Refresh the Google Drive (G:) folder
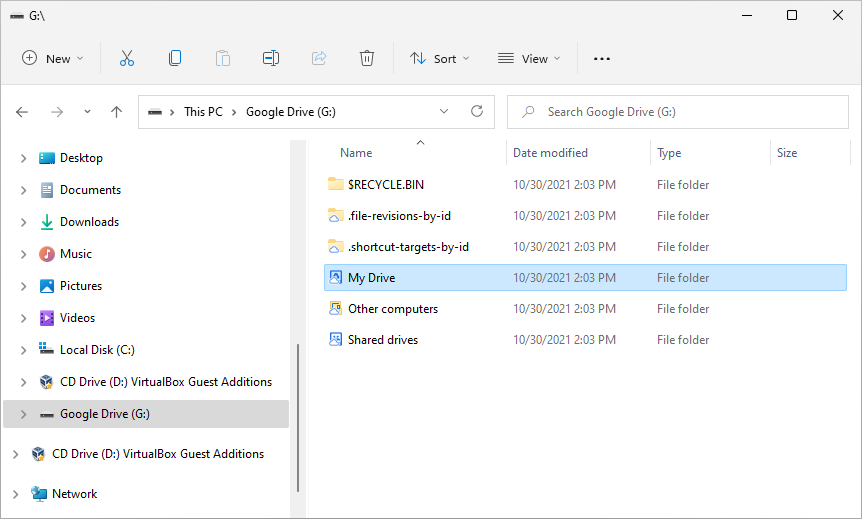 coord(477,112)
